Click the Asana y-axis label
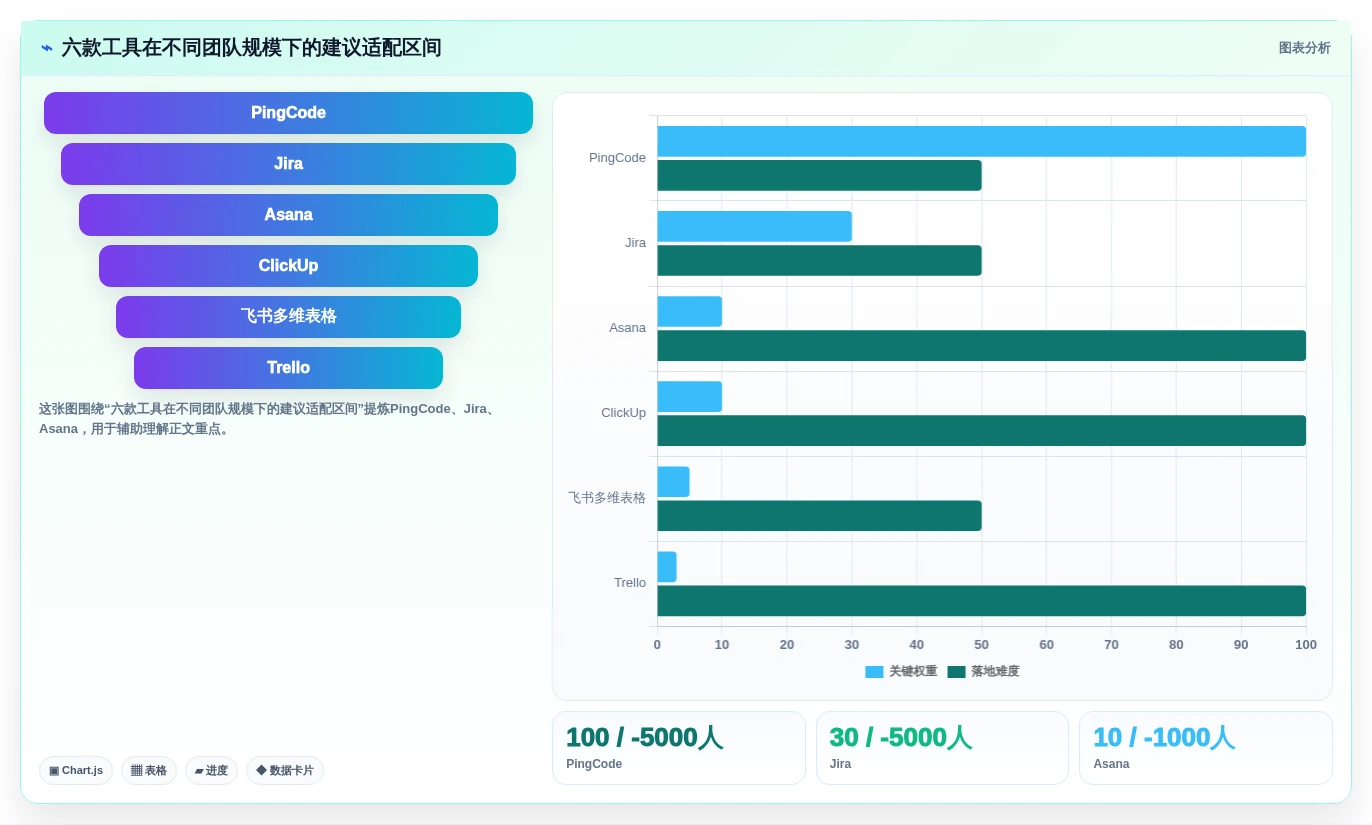Image resolution: width=1372 pixels, height=825 pixels. click(x=627, y=328)
